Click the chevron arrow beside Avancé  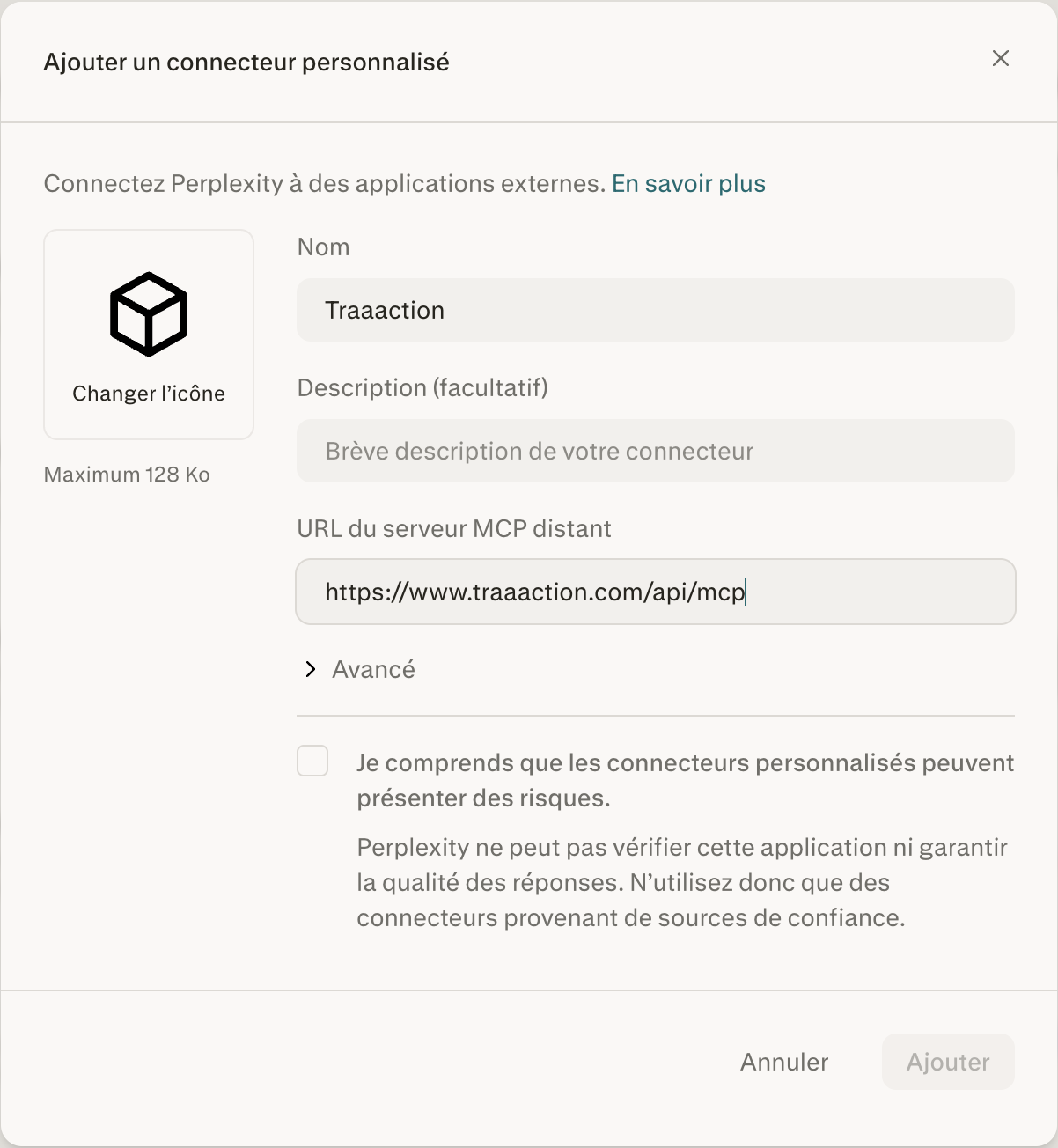coord(310,670)
